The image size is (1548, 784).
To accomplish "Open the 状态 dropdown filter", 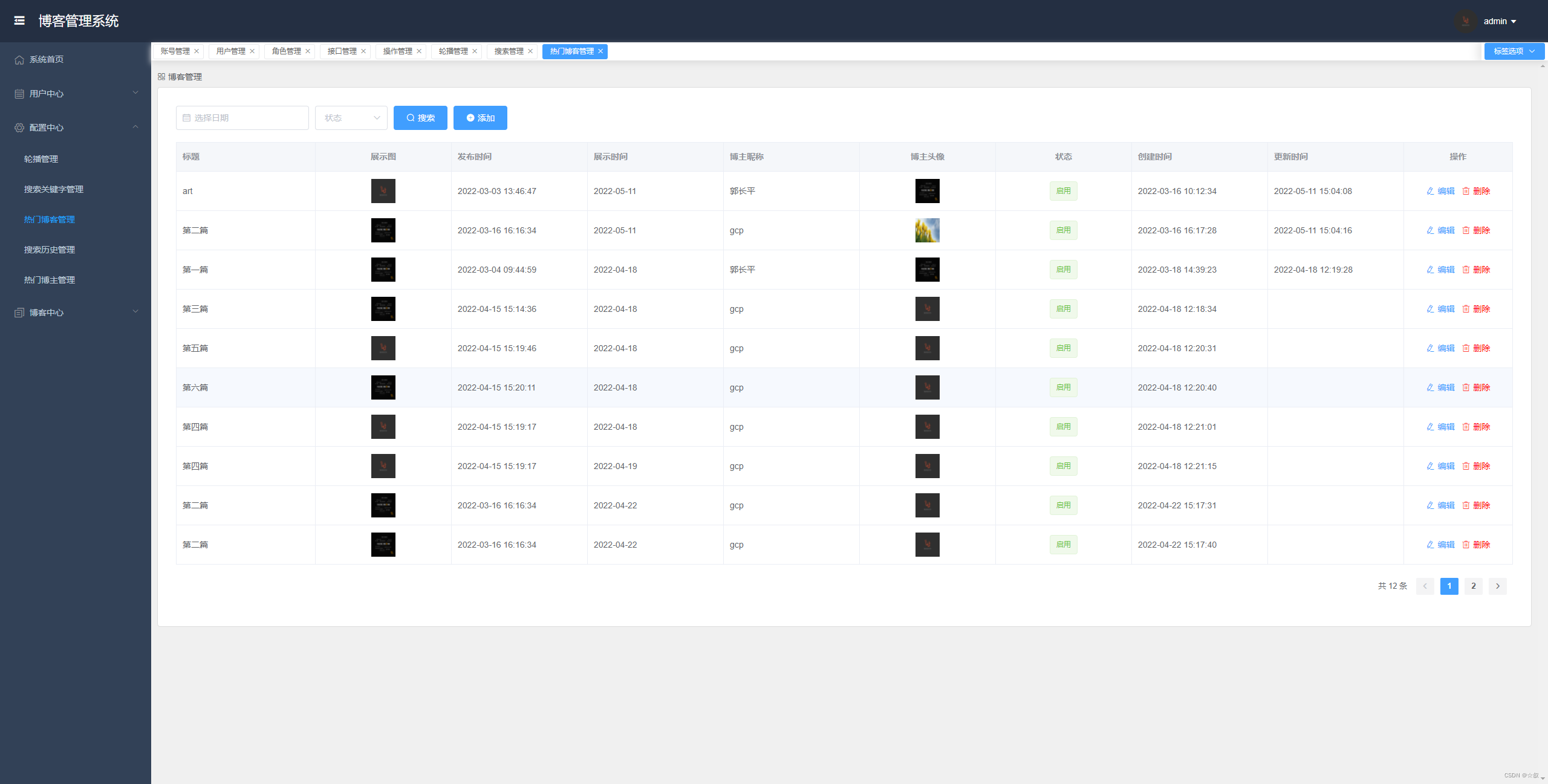I will [351, 118].
